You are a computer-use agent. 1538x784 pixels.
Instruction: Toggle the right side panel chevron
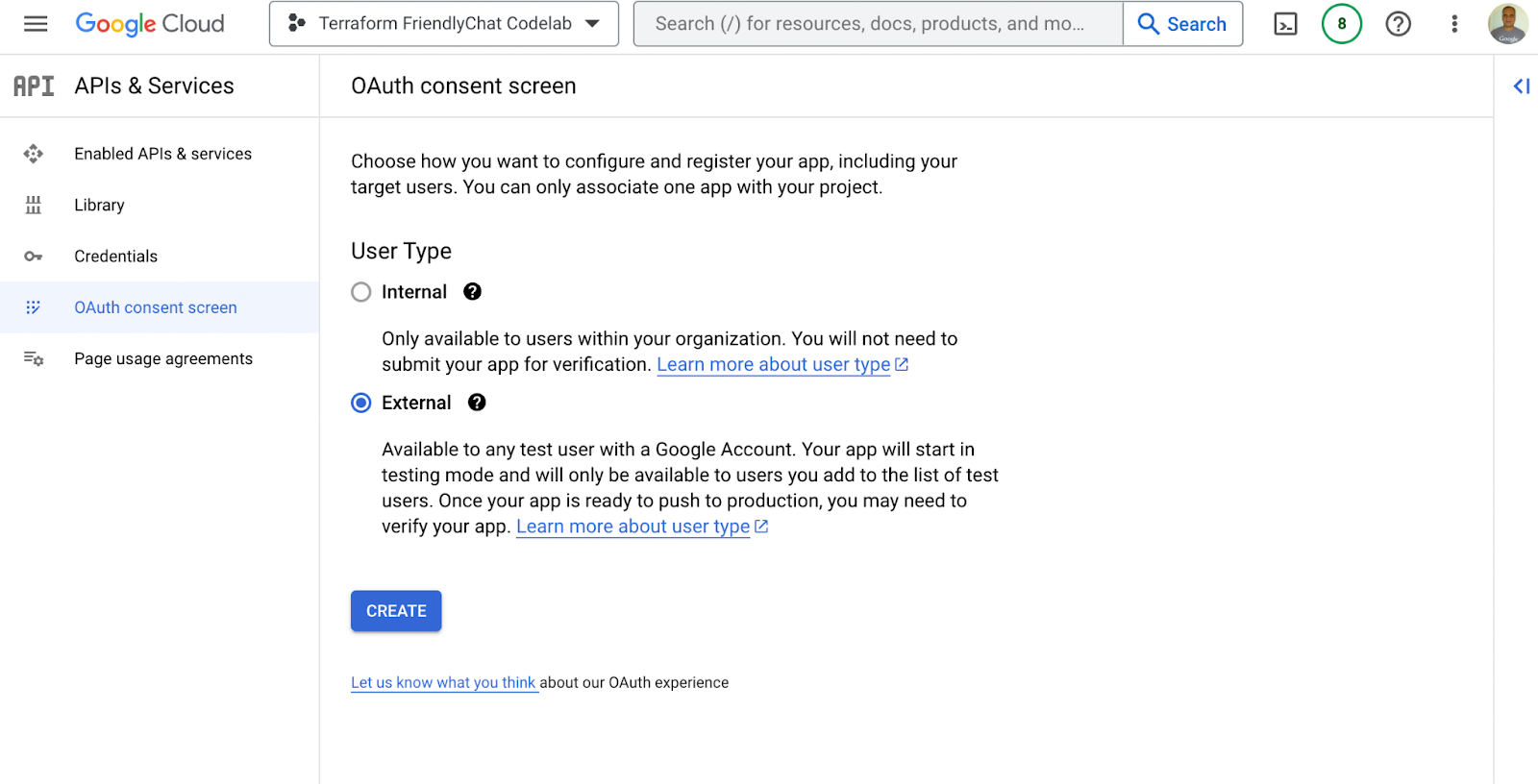click(1521, 86)
